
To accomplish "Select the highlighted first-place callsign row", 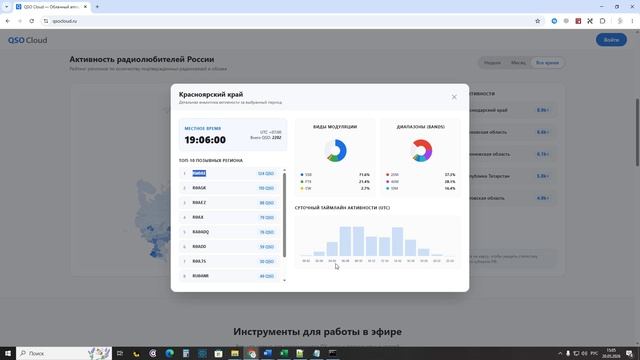I will [229, 173].
